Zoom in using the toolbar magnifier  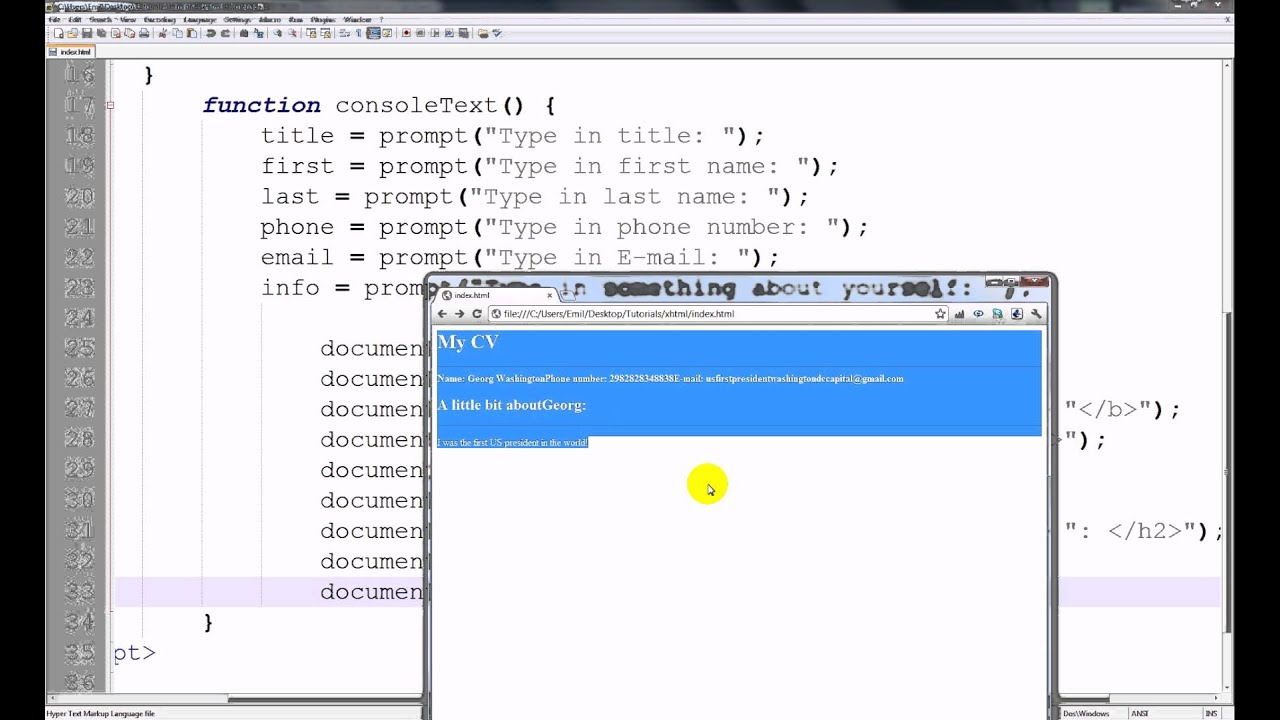(x=277, y=33)
